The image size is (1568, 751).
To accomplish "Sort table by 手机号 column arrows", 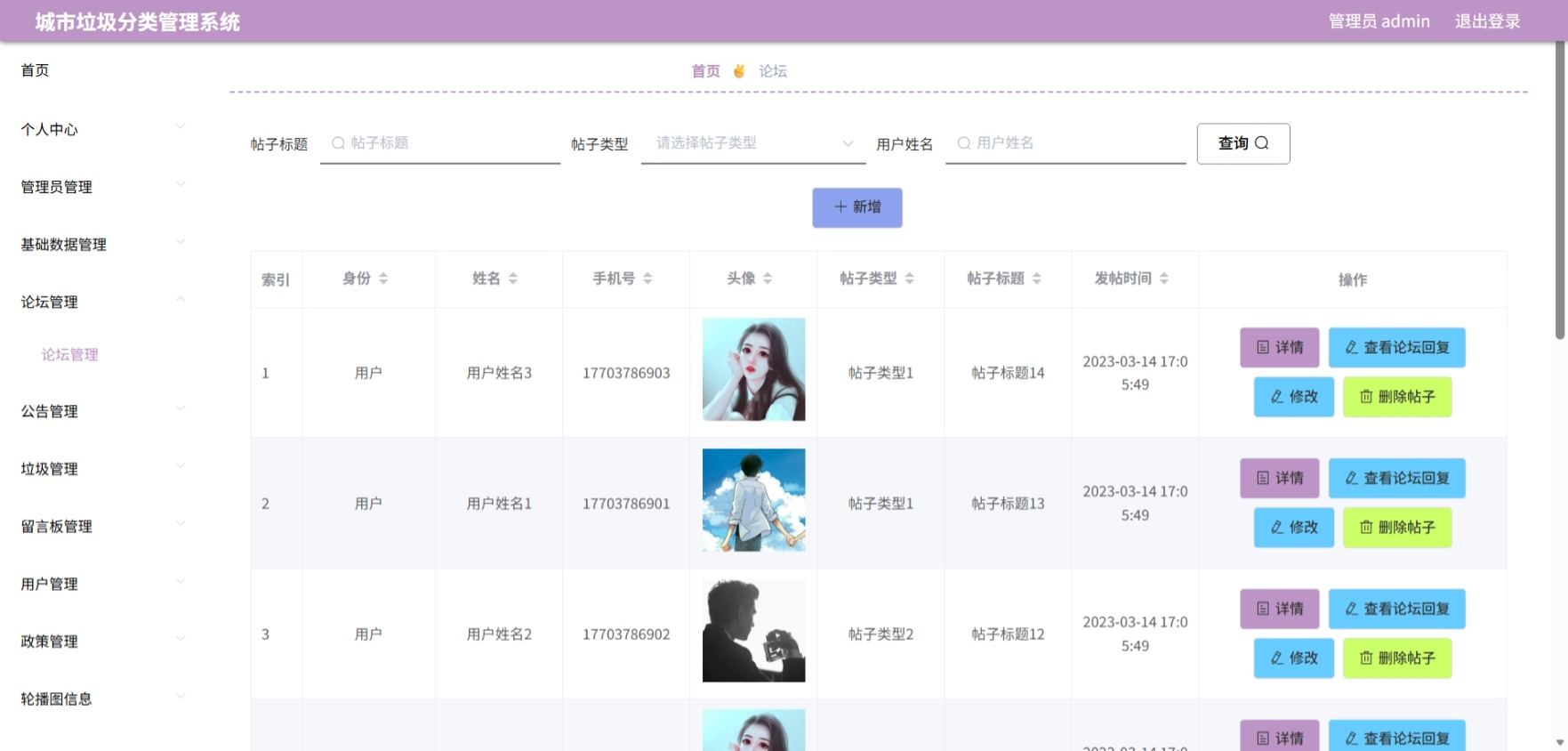I will pos(647,279).
